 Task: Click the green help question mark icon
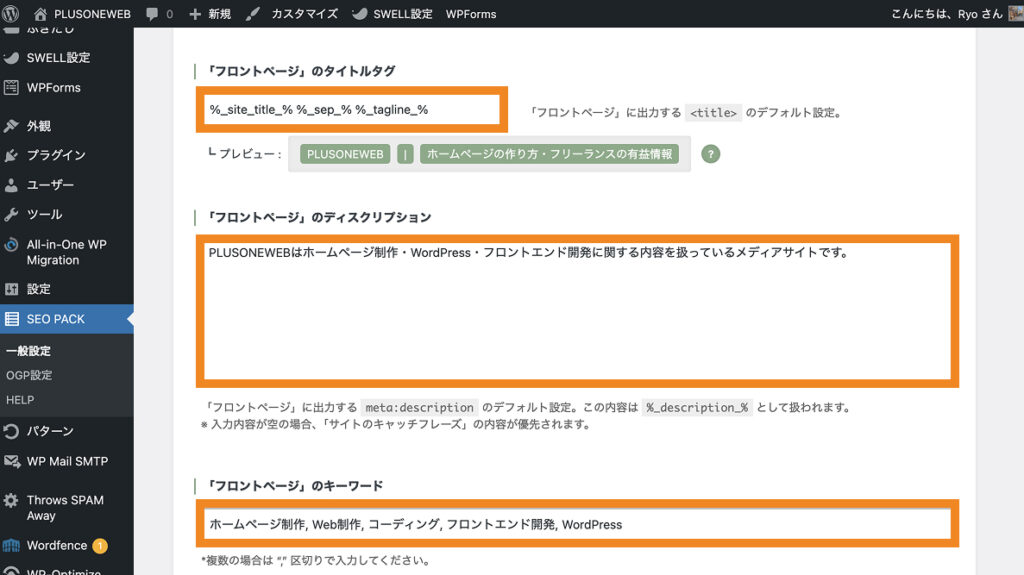[x=711, y=154]
